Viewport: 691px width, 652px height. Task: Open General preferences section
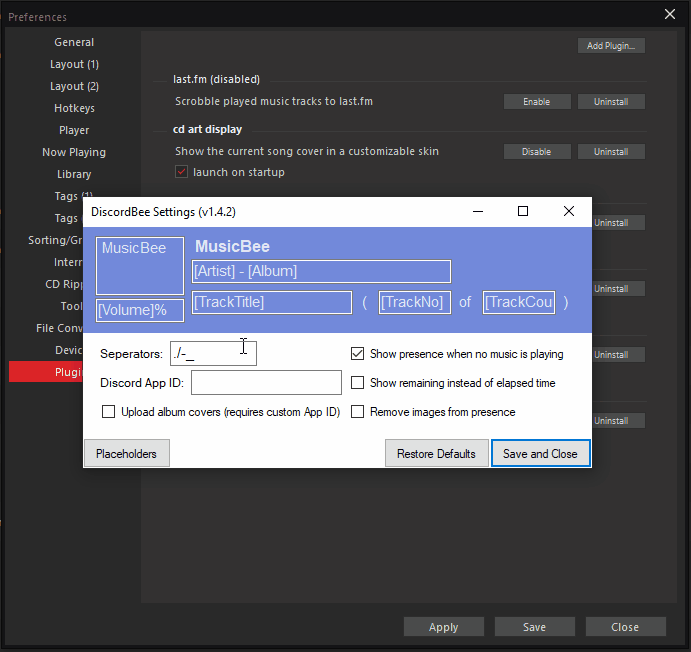click(74, 42)
